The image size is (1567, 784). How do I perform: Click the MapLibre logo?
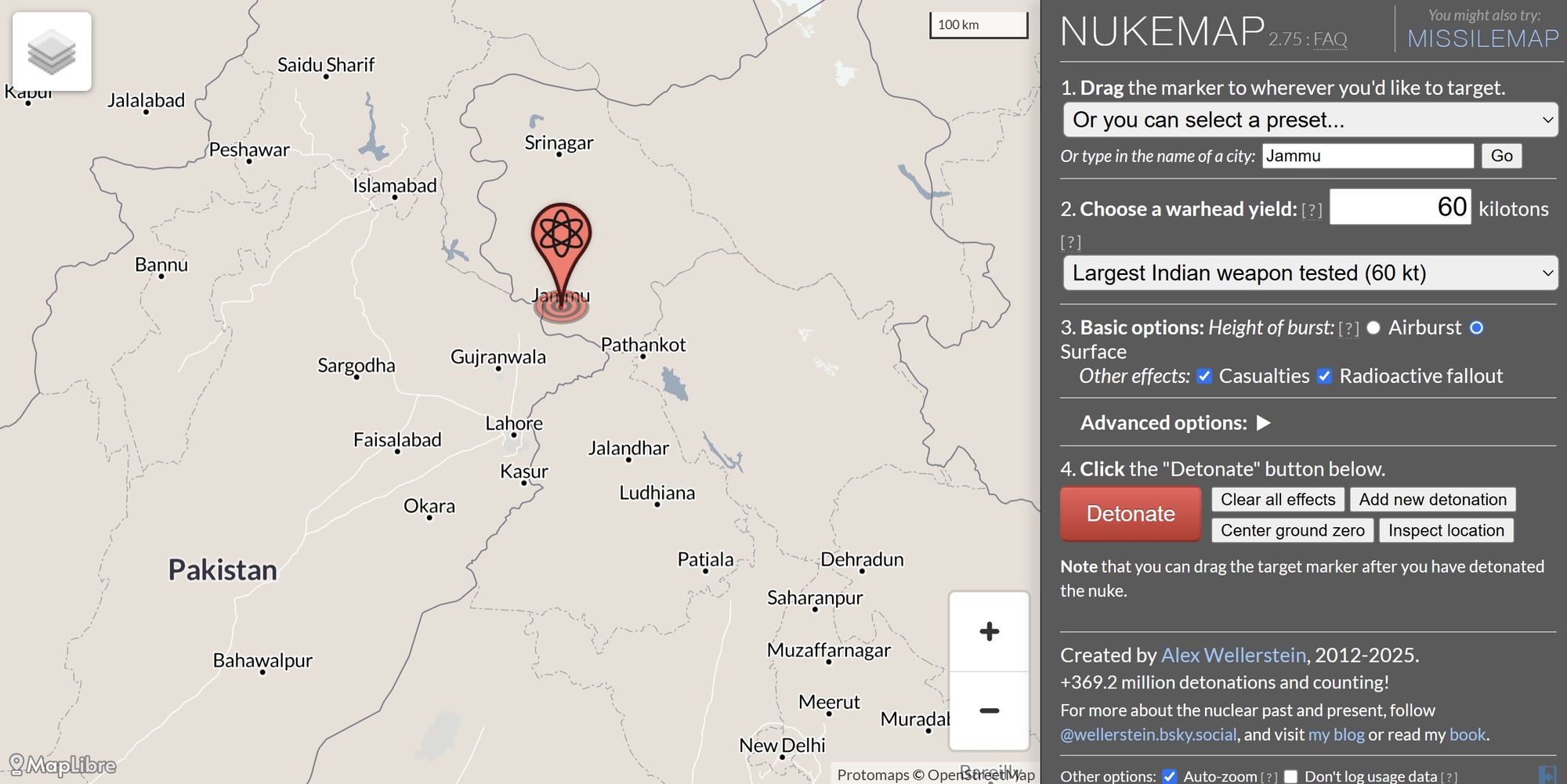tap(63, 764)
